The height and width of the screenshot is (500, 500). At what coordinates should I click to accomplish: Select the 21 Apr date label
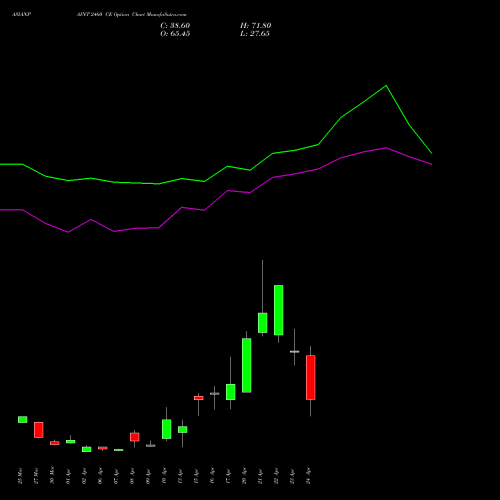[260, 477]
